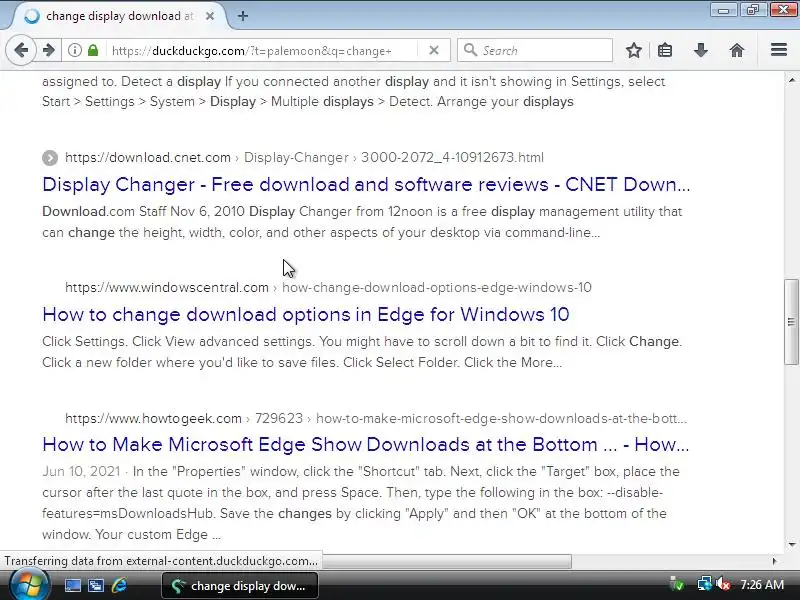
Task: Open a new tab with the plus button
Action: (x=243, y=16)
